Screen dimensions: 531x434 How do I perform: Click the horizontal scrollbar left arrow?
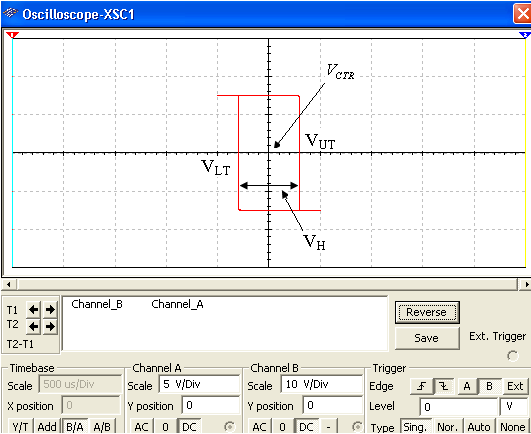tap(9, 284)
